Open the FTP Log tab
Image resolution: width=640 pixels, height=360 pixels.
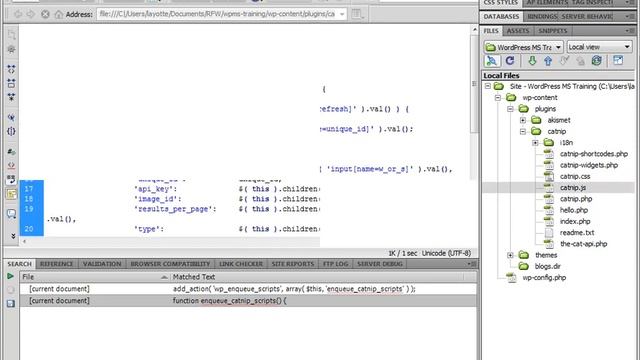[x=336, y=264]
